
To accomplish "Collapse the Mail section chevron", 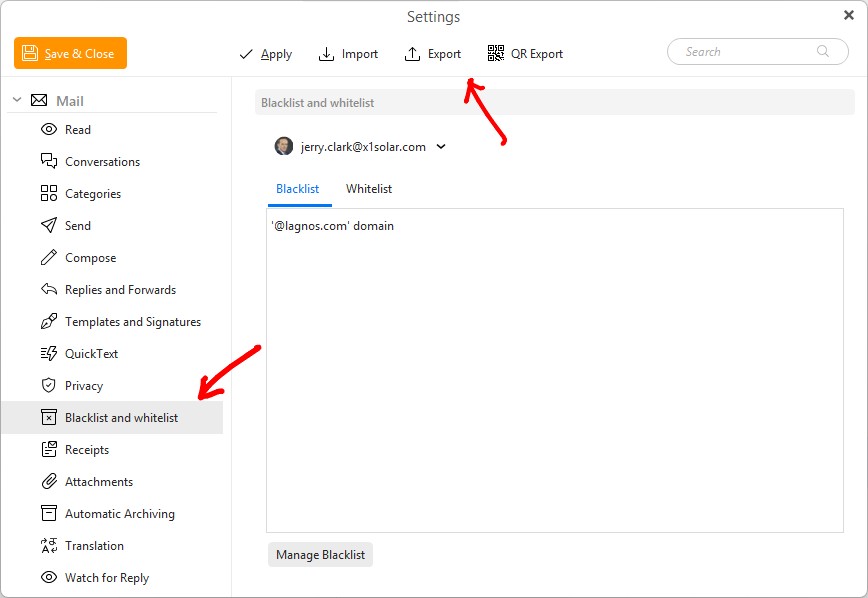I will point(17,101).
